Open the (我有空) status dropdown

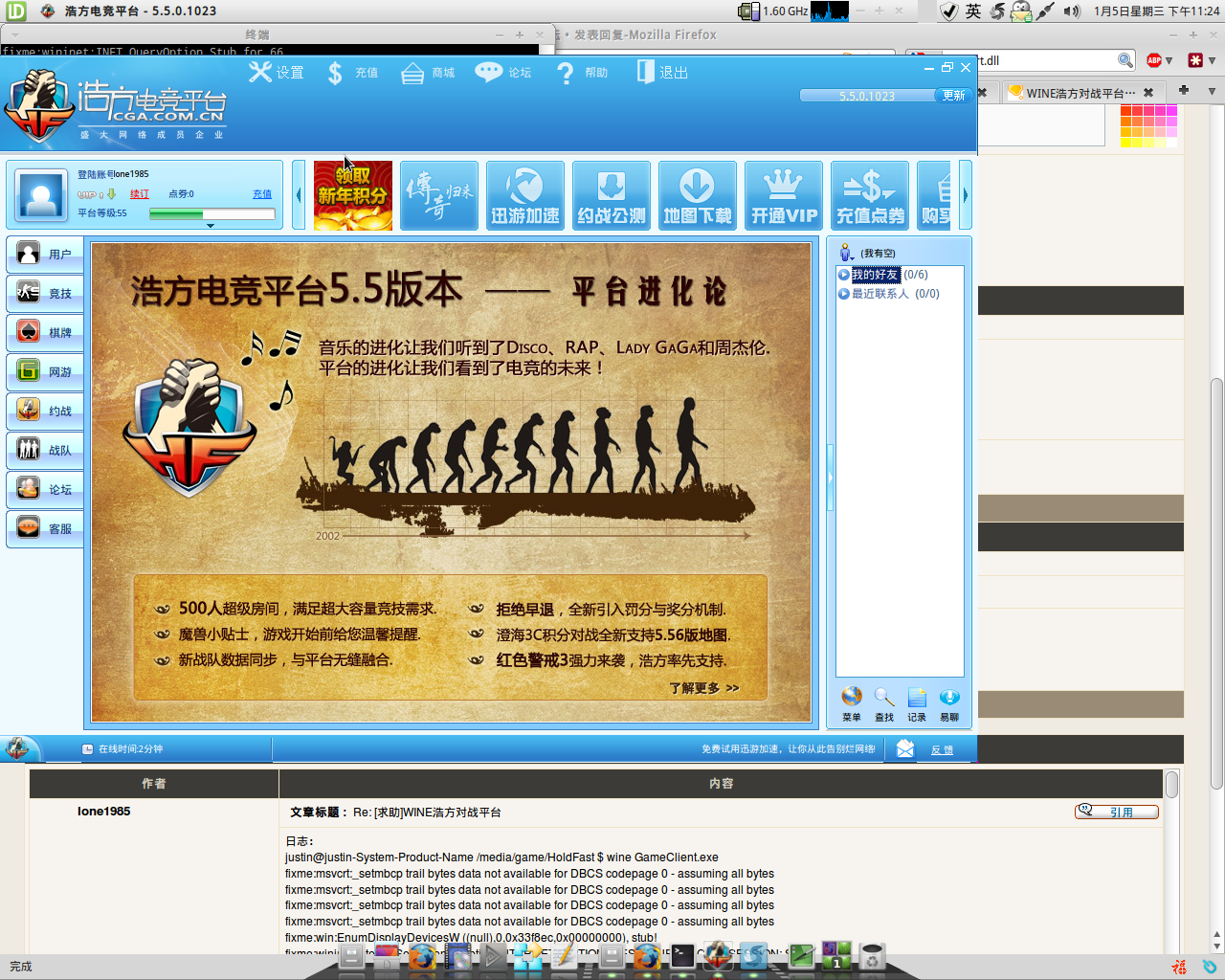(868, 253)
